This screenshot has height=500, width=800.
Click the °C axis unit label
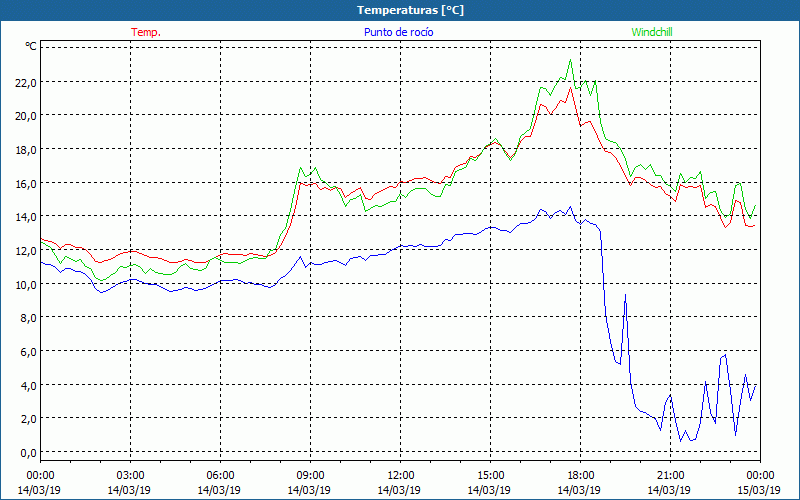[31, 46]
